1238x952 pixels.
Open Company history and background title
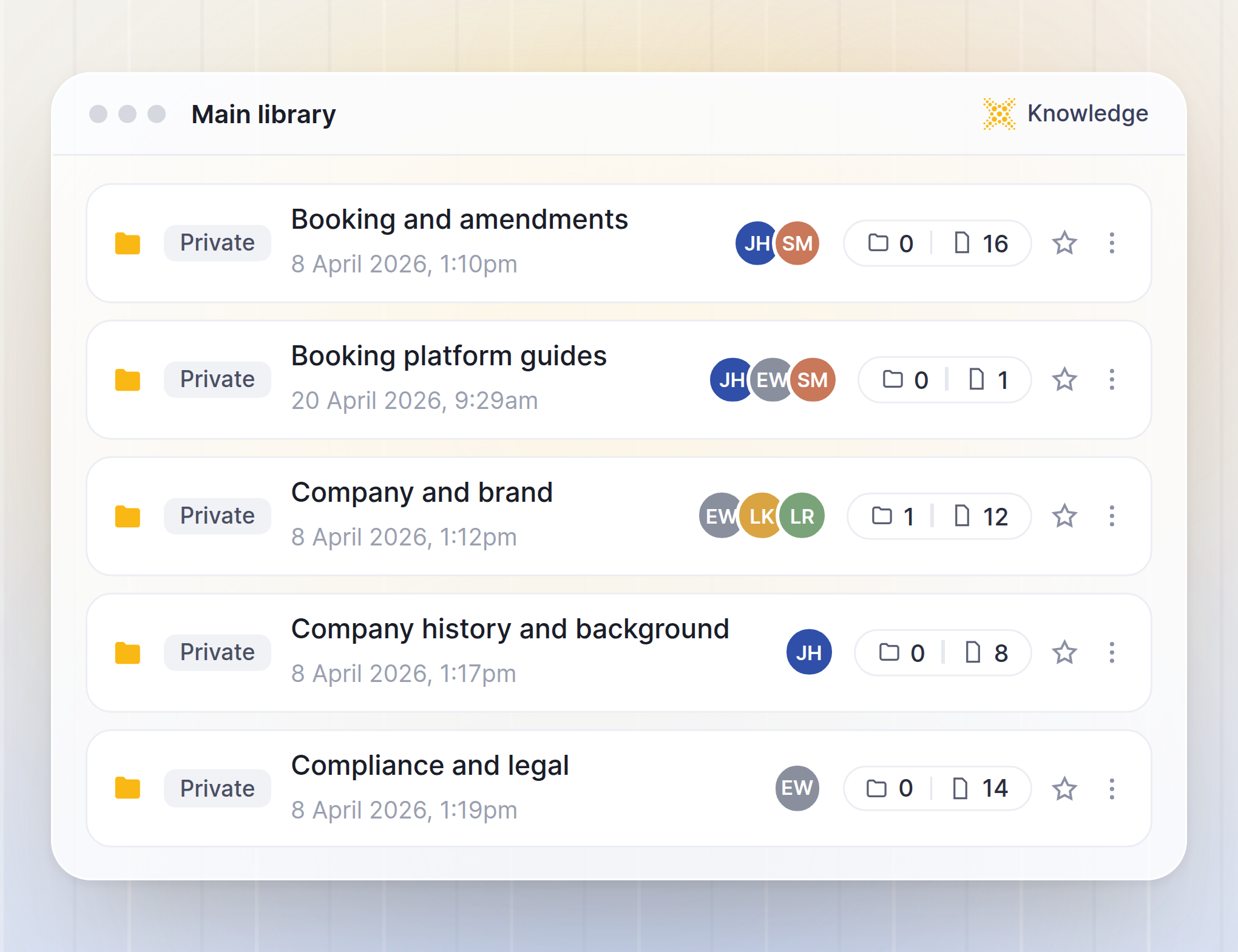pos(510,629)
